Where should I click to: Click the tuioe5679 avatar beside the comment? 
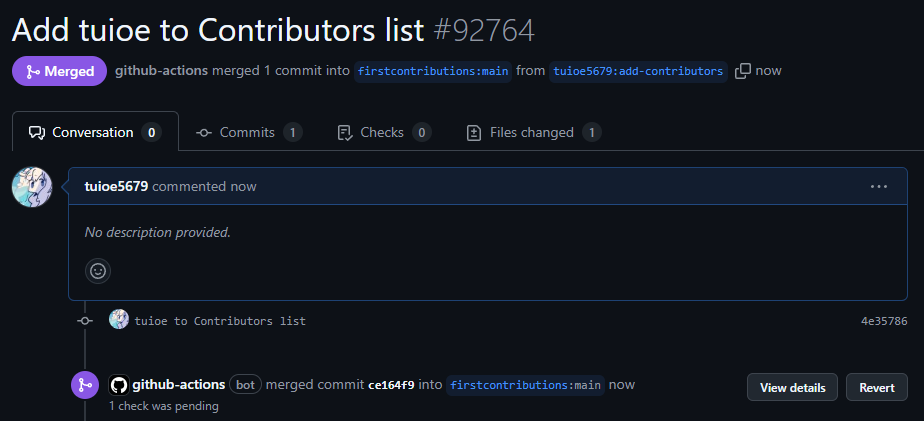(x=32, y=187)
